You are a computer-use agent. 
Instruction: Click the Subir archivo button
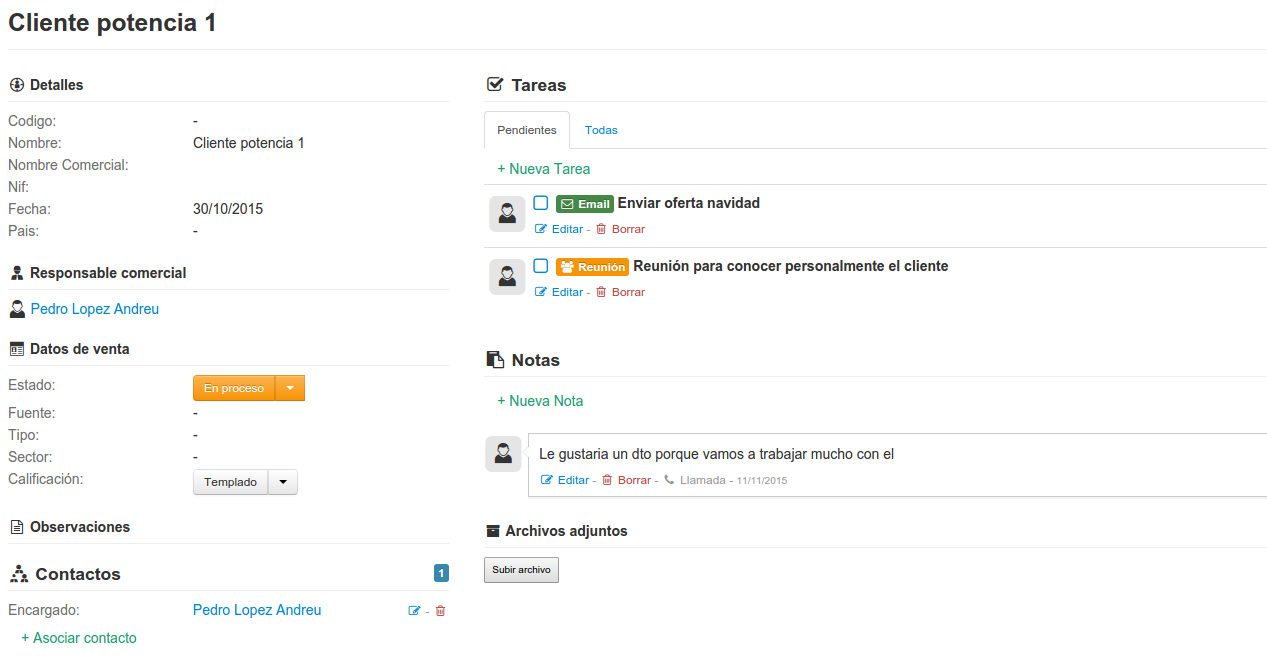point(521,570)
